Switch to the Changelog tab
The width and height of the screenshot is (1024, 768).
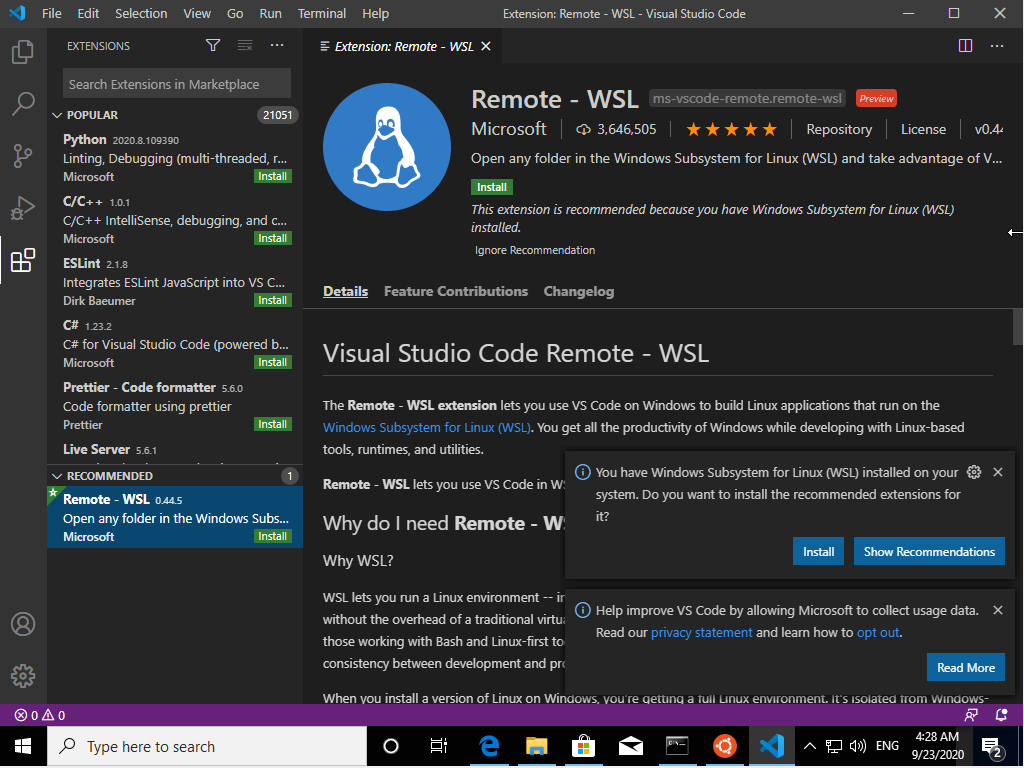[578, 292]
